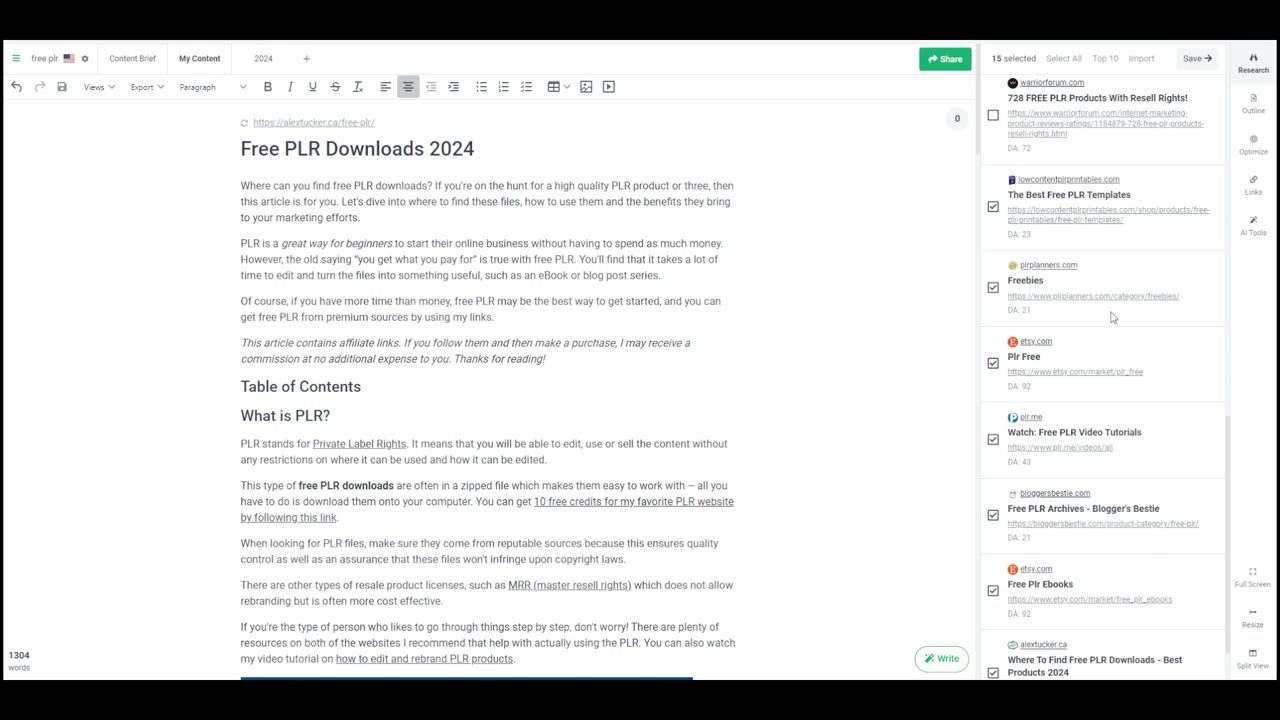Switch to the Content Brief tab
Screen dimensions: 1280x720
pos(132,59)
